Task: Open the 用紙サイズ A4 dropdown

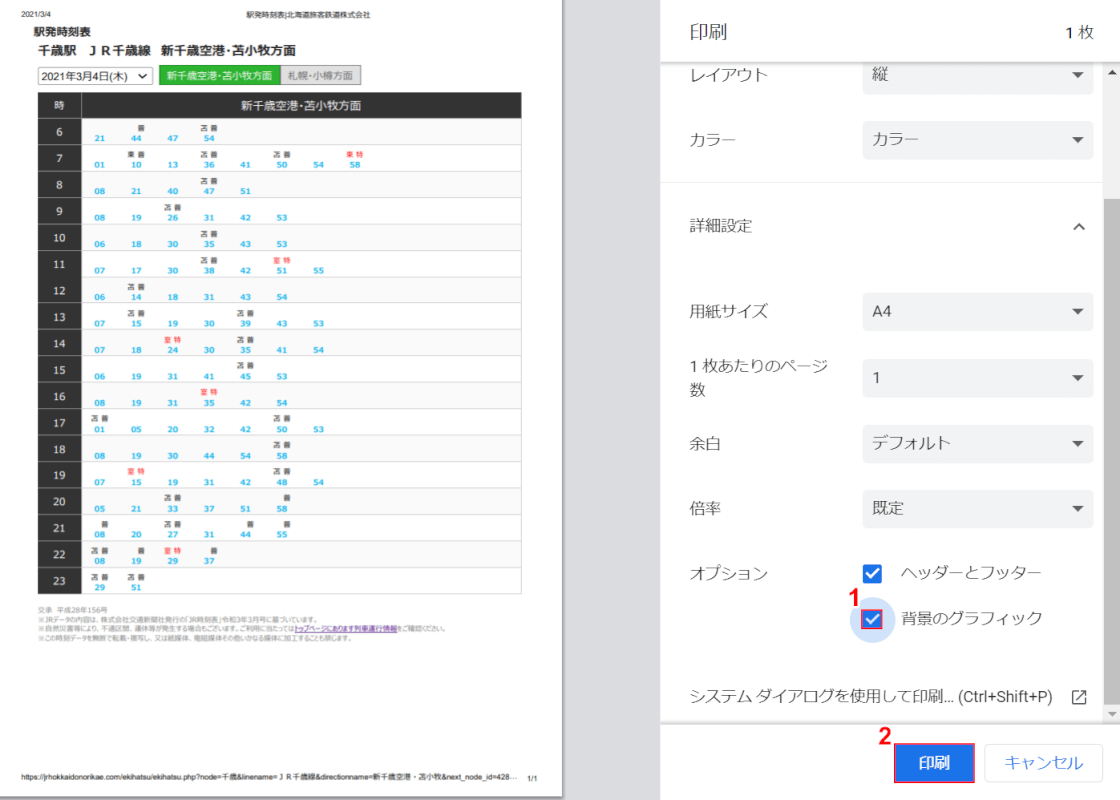Action: [977, 311]
